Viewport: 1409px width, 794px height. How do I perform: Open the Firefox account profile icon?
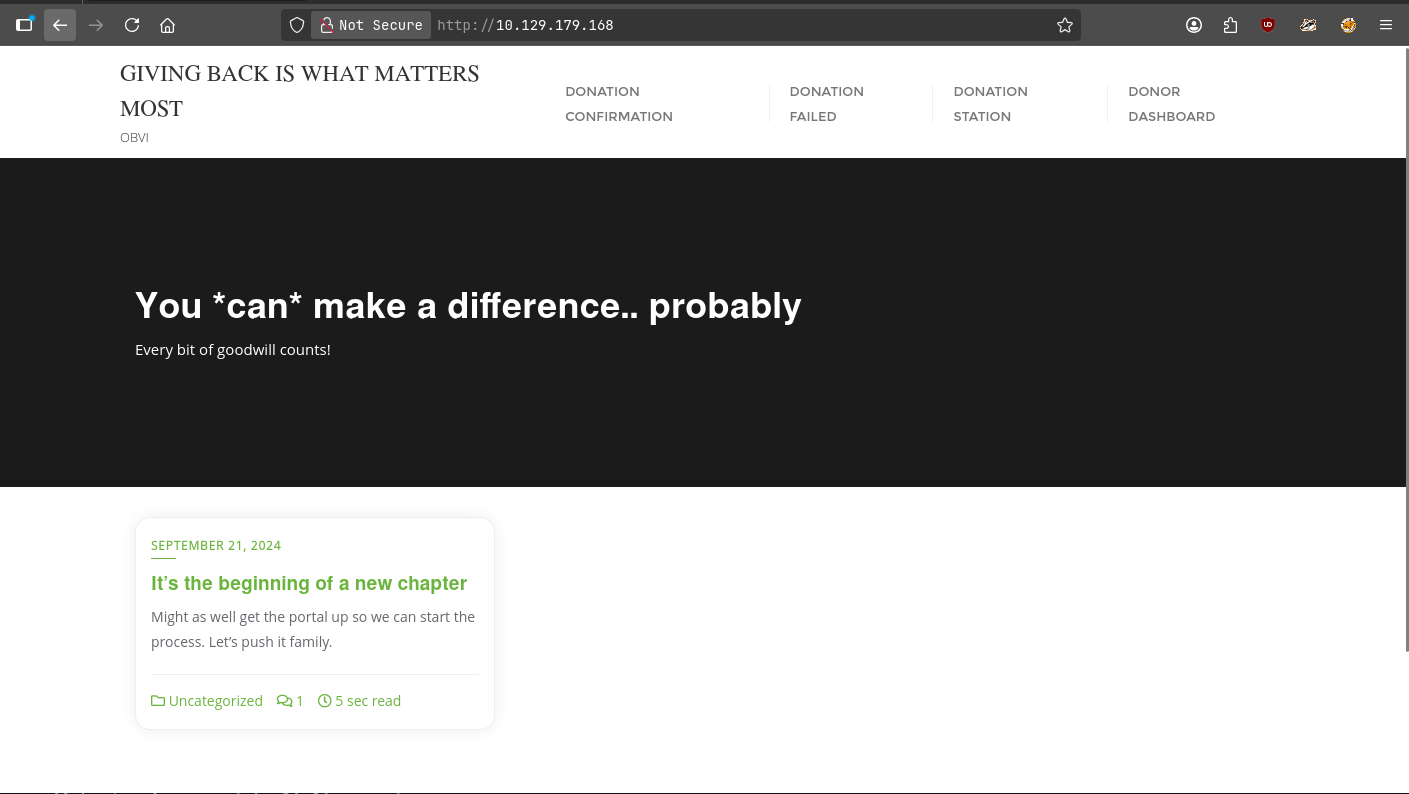click(x=1194, y=25)
